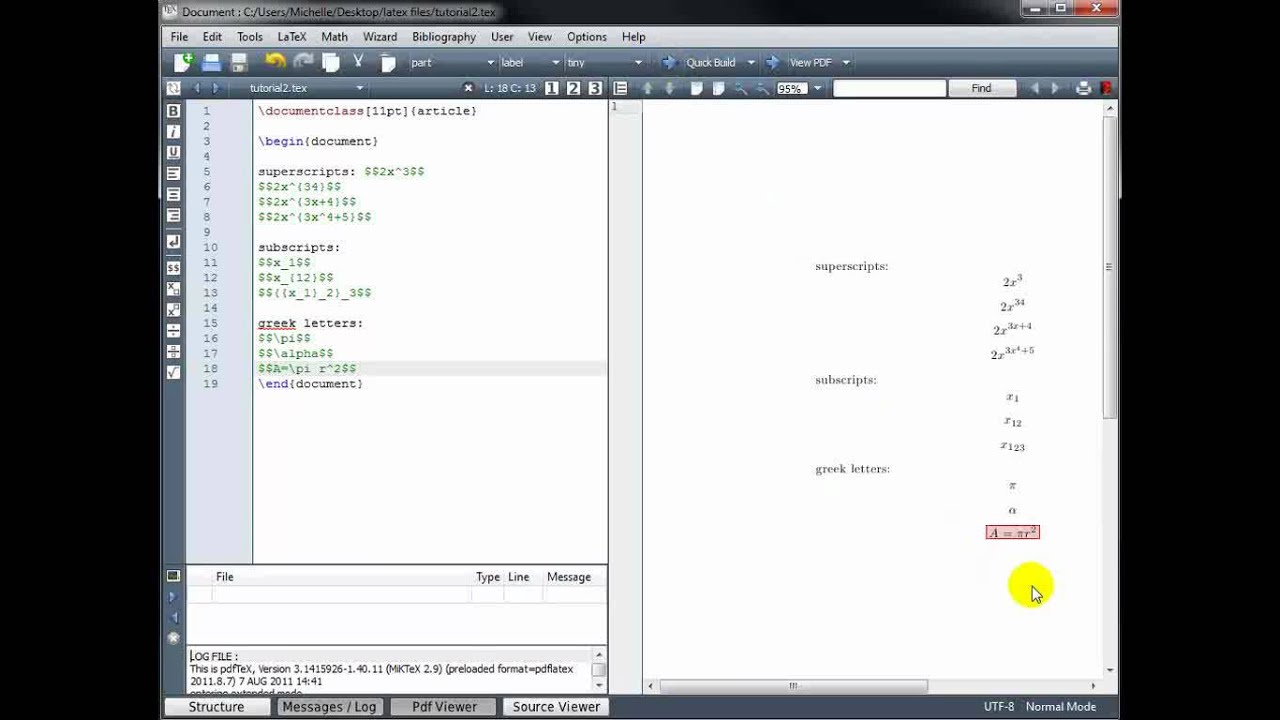Close the tutorial2.tex document tab
The image size is (1280, 720).
coord(467,88)
